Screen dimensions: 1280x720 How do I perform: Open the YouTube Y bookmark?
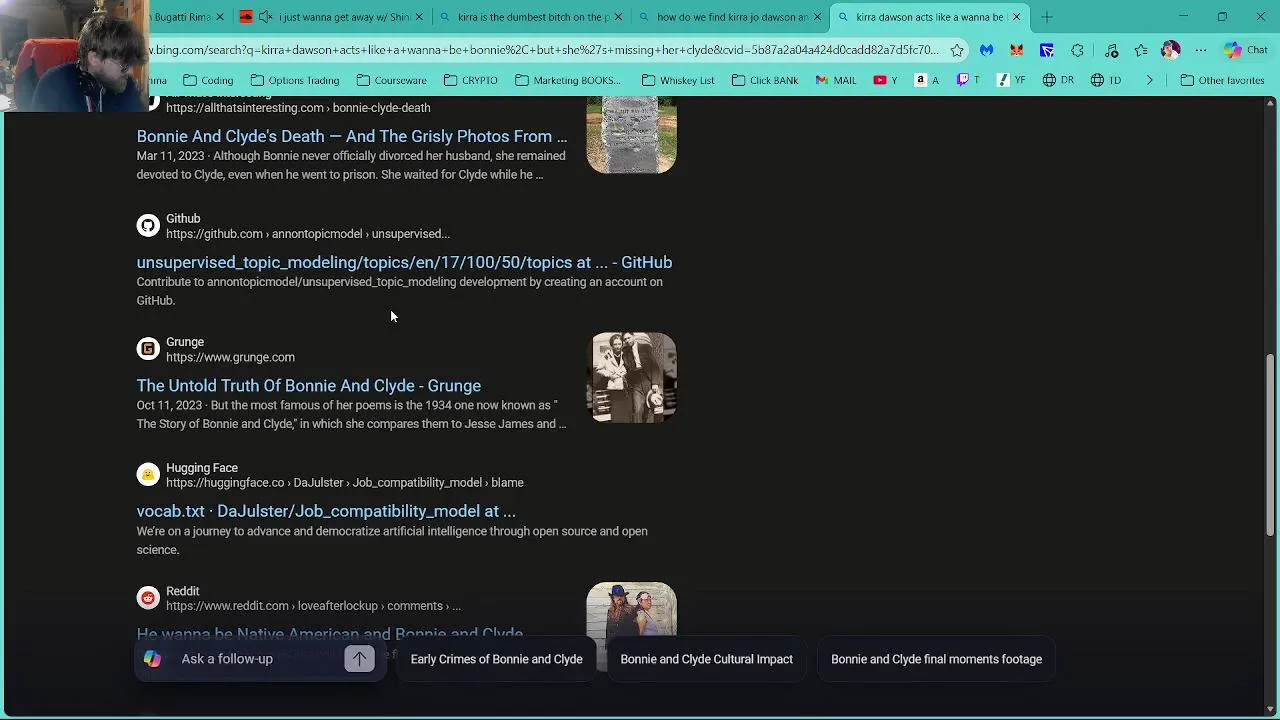coord(886,80)
